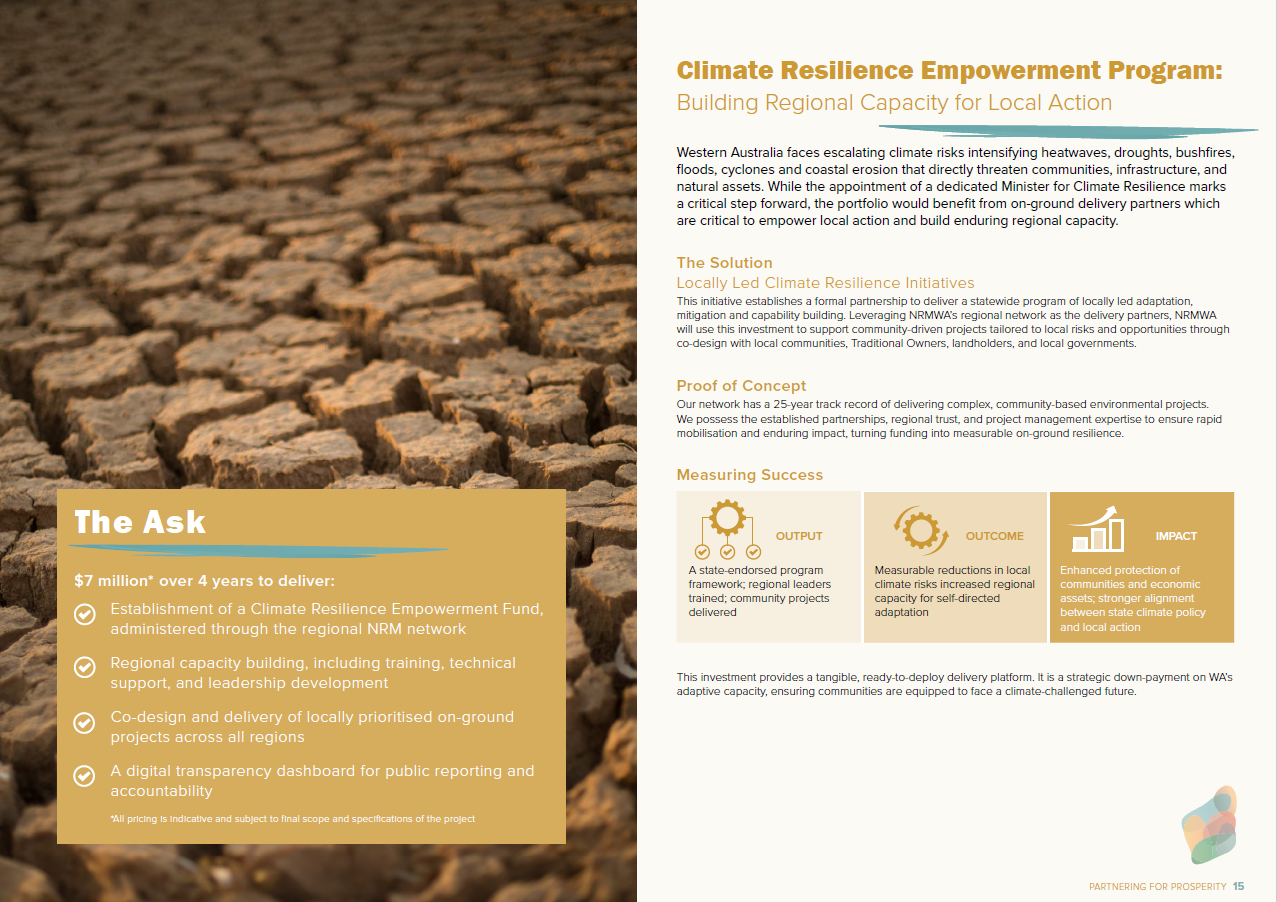Screen dimensions: 1277x902
Task: Click the subtitle Building Regional Capacity for Local Action
Action: (x=894, y=102)
